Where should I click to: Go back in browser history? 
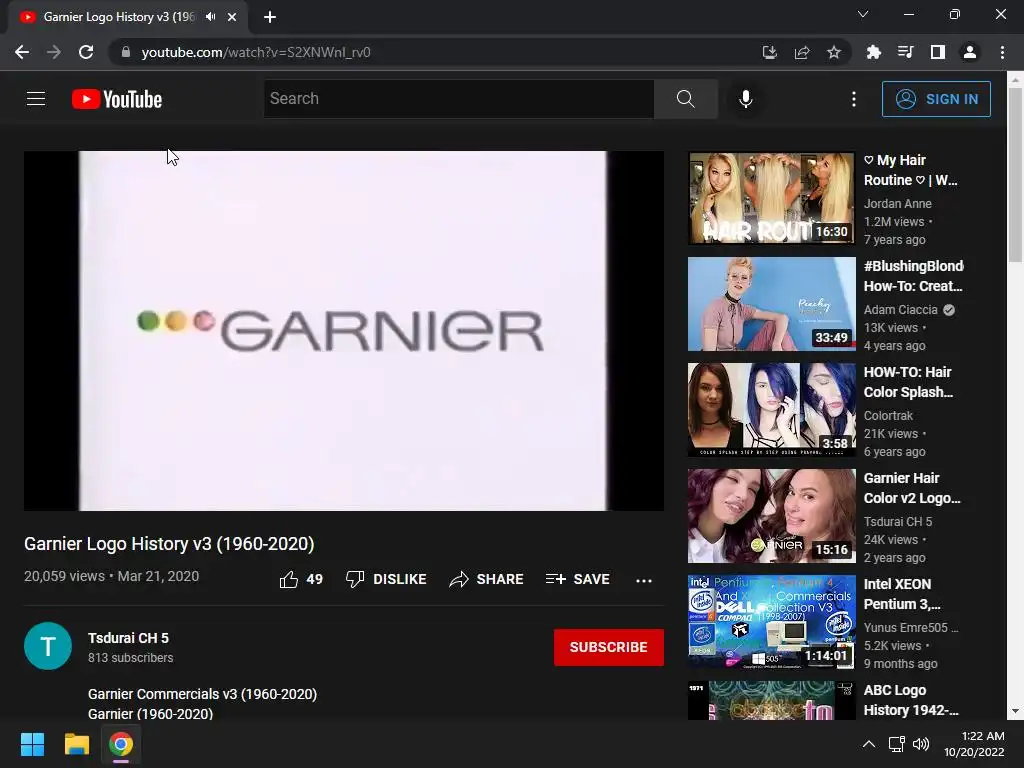click(x=22, y=52)
